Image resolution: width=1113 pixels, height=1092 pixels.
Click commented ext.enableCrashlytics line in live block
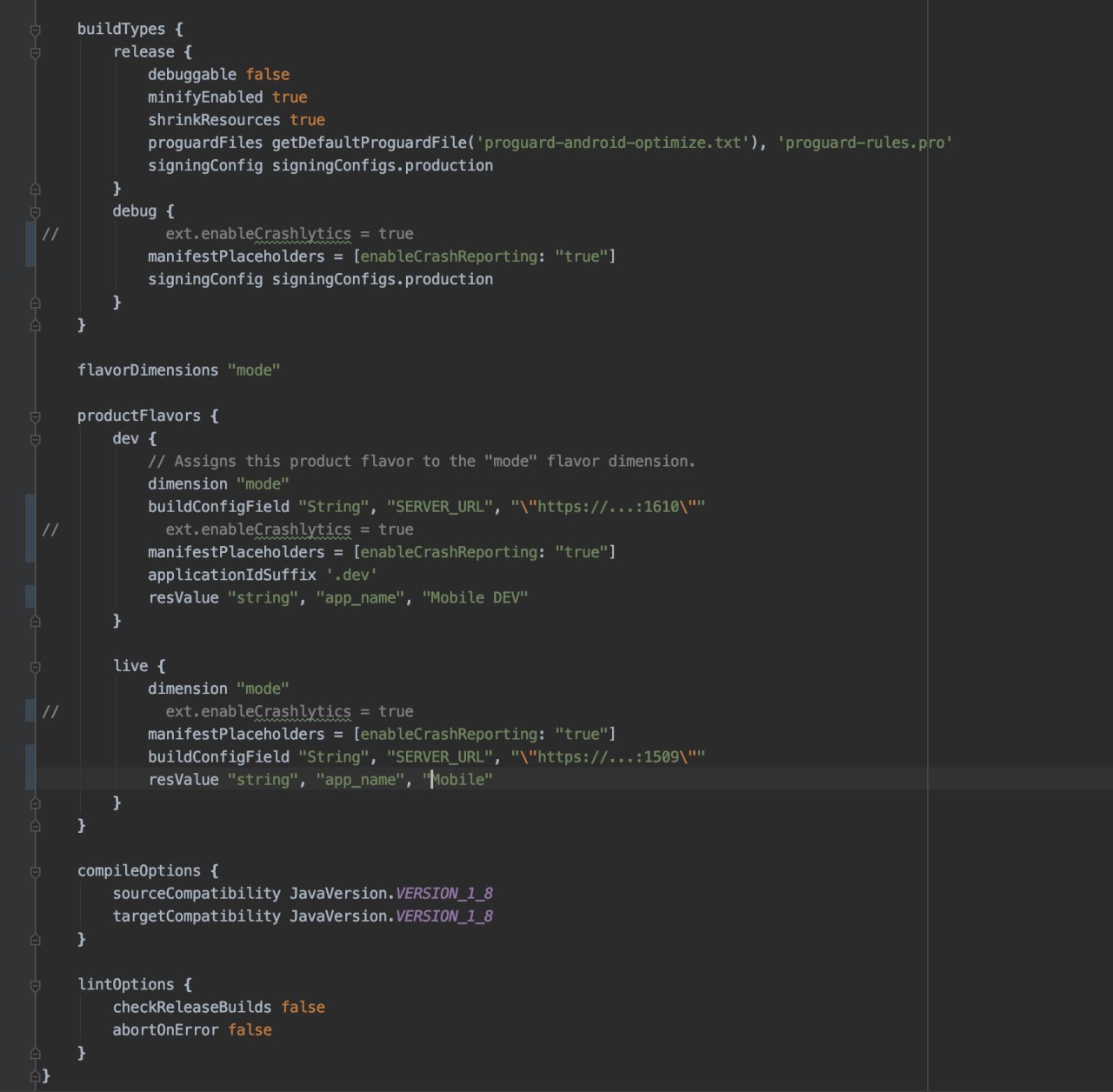[290, 711]
